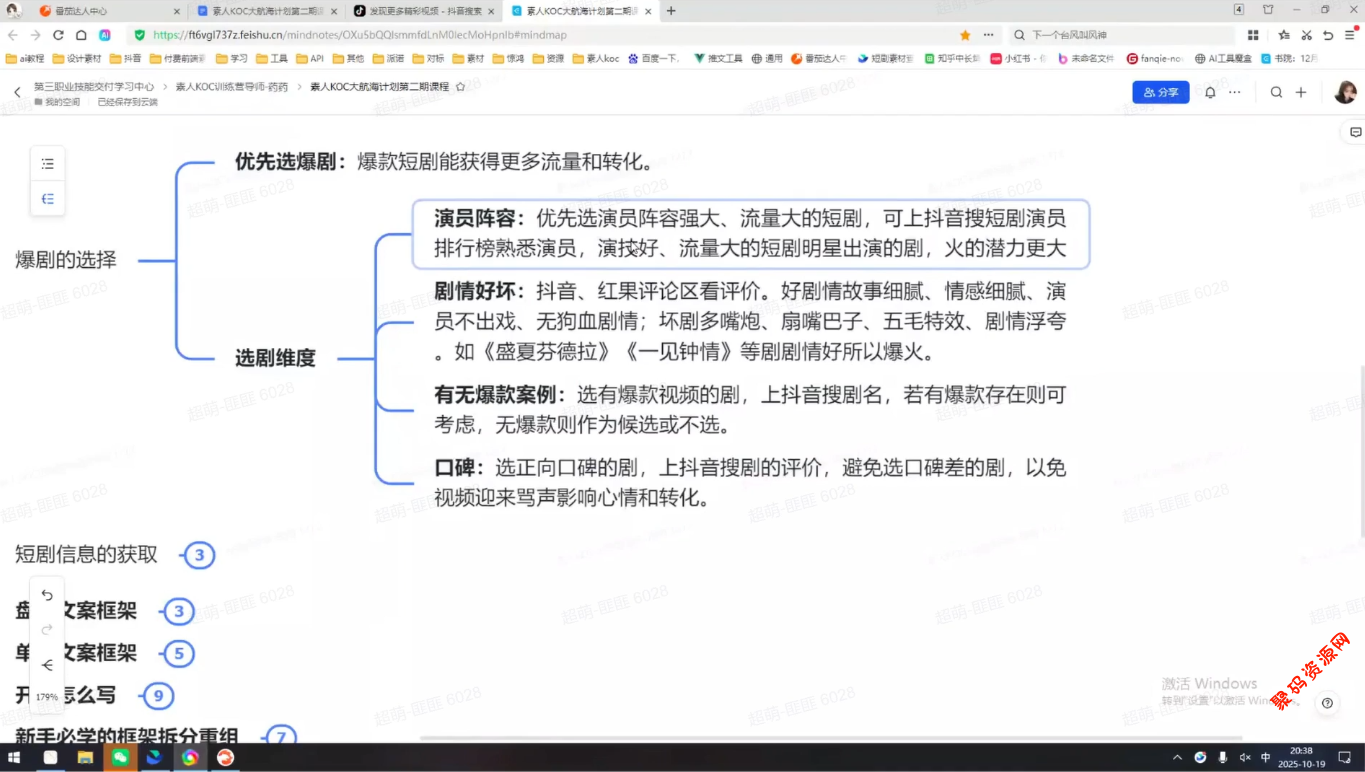Screen dimensions: 1365x772
Task: Switch to the 发现更多精彩视频 抖音搜索 tab
Action: click(425, 10)
